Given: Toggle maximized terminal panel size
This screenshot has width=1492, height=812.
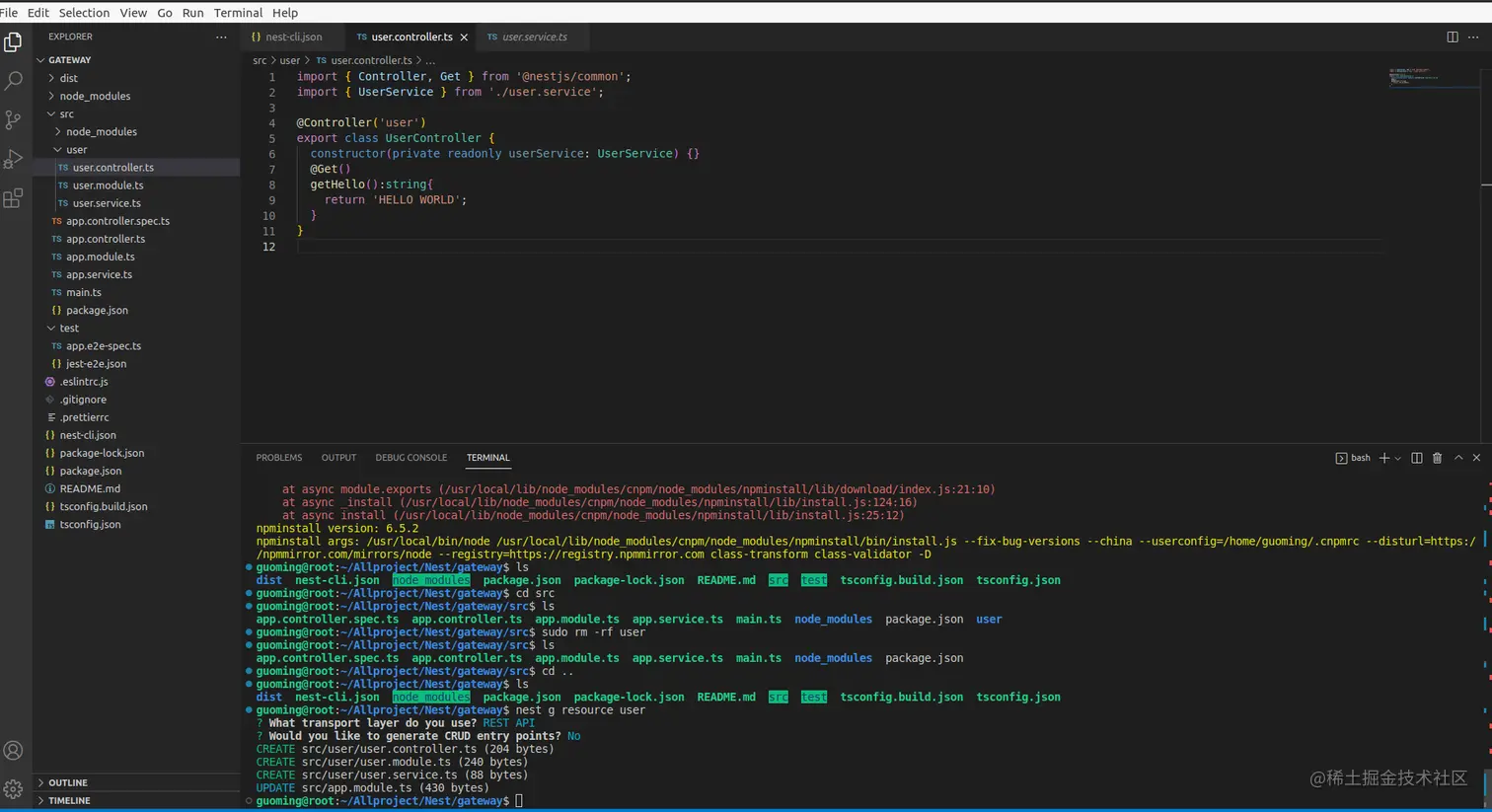Looking at the screenshot, I should pyautogui.click(x=1457, y=458).
